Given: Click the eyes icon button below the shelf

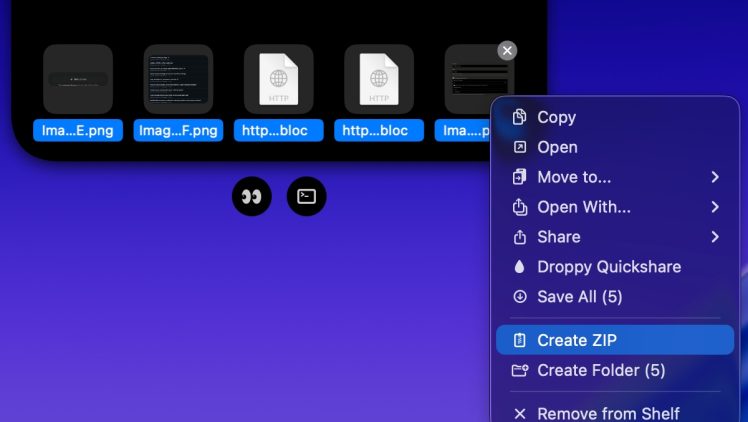Looking at the screenshot, I should pyautogui.click(x=251, y=196).
